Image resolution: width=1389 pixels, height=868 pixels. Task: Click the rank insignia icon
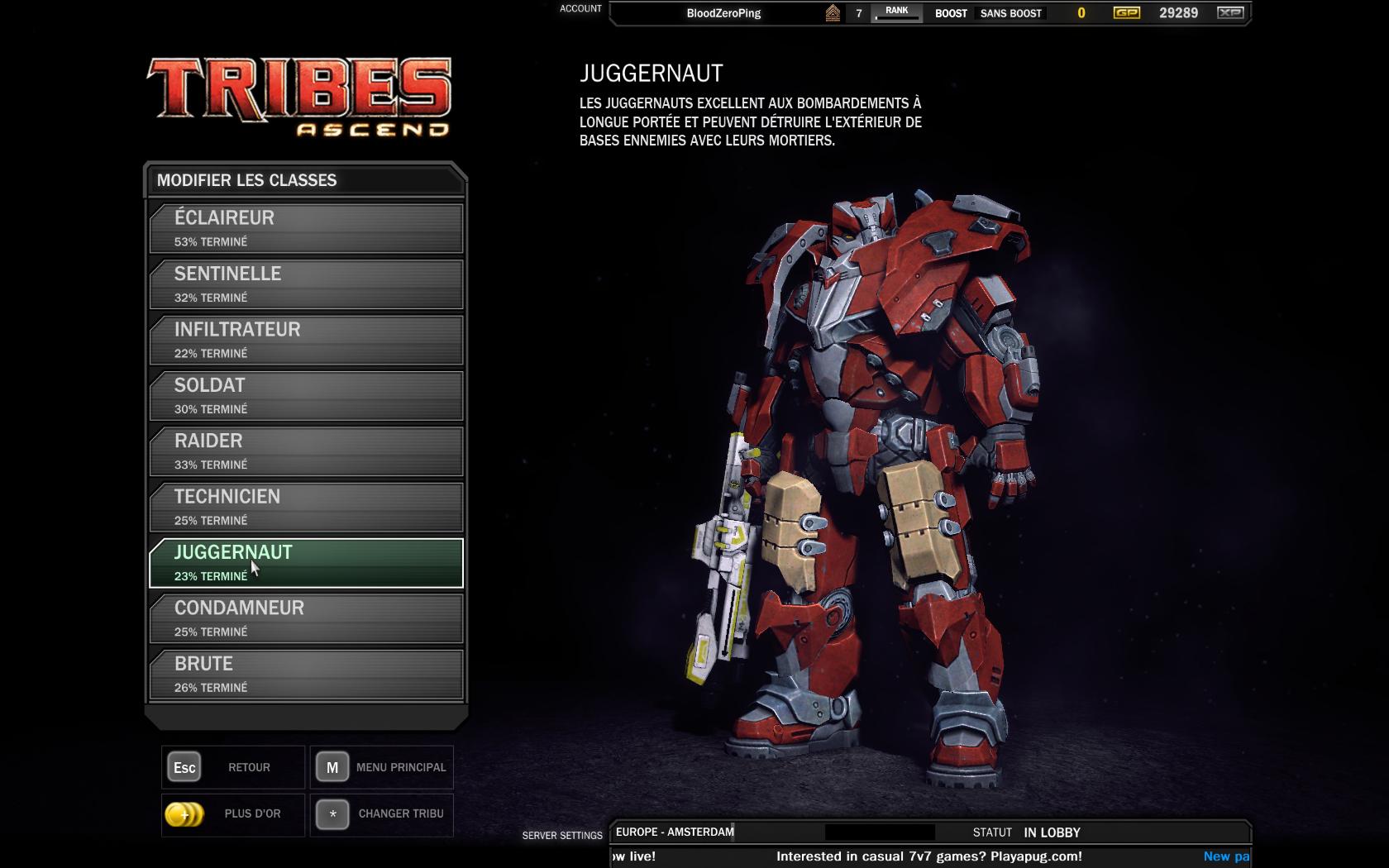click(833, 13)
